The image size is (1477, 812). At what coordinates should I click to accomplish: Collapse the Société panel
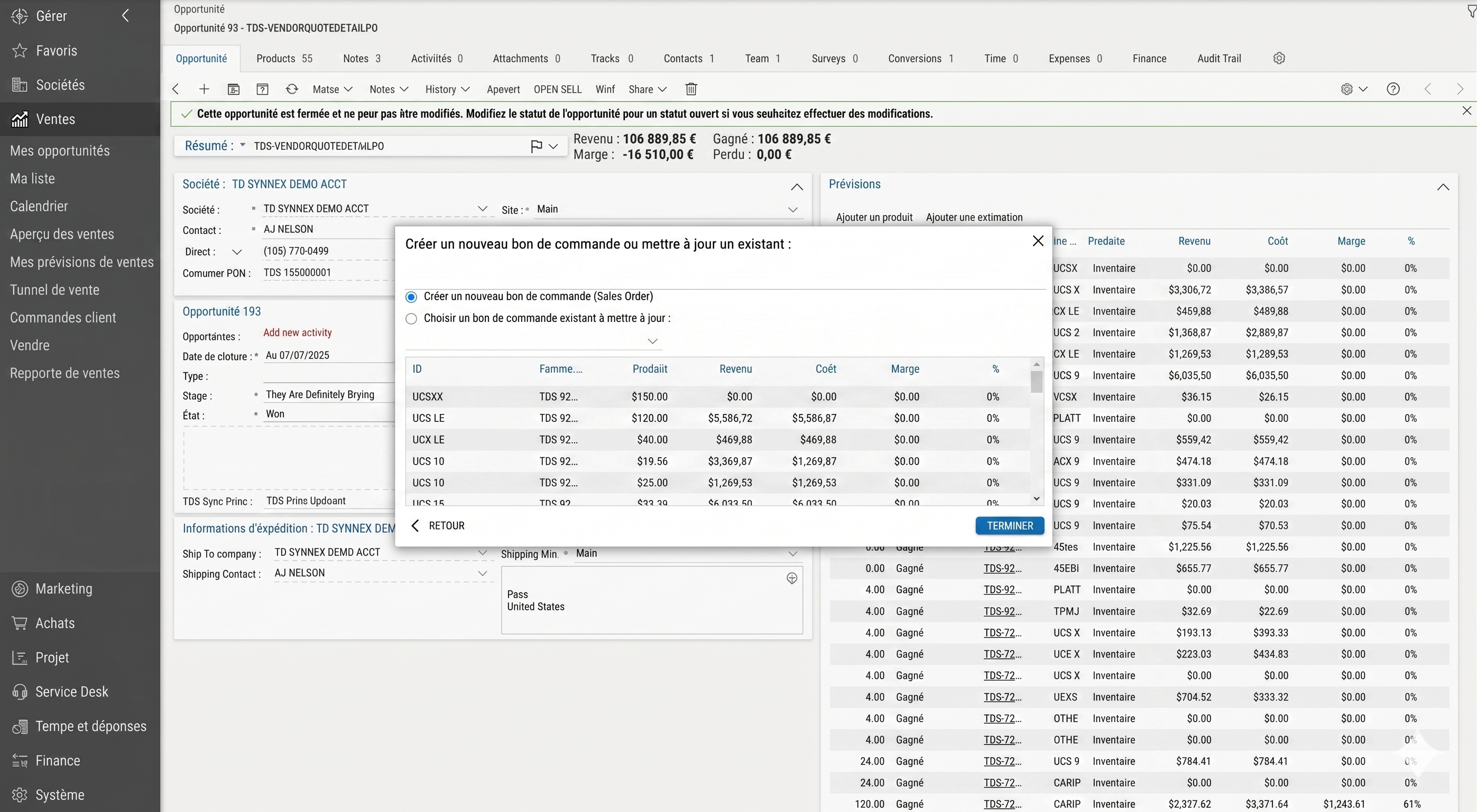797,187
